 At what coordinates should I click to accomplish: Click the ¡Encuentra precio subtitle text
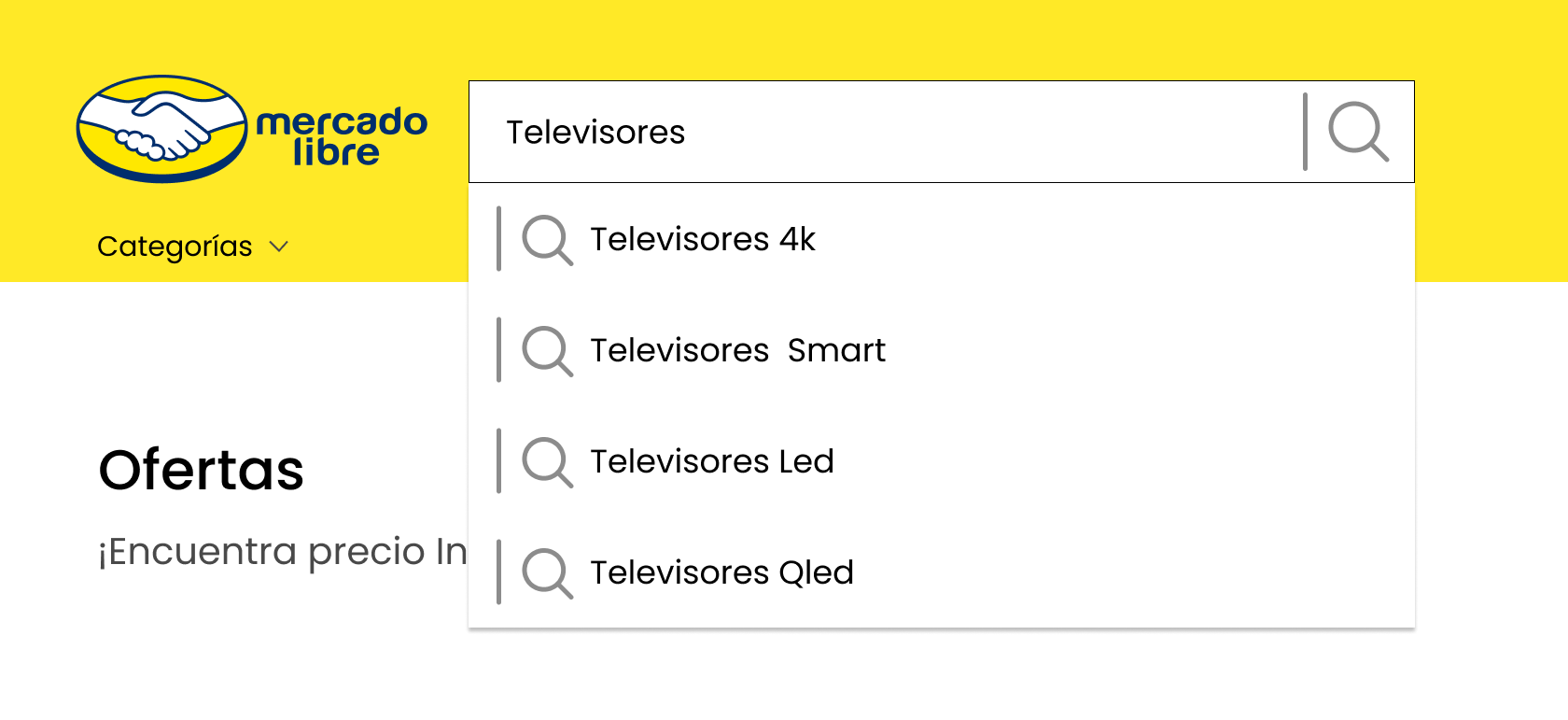(x=283, y=551)
